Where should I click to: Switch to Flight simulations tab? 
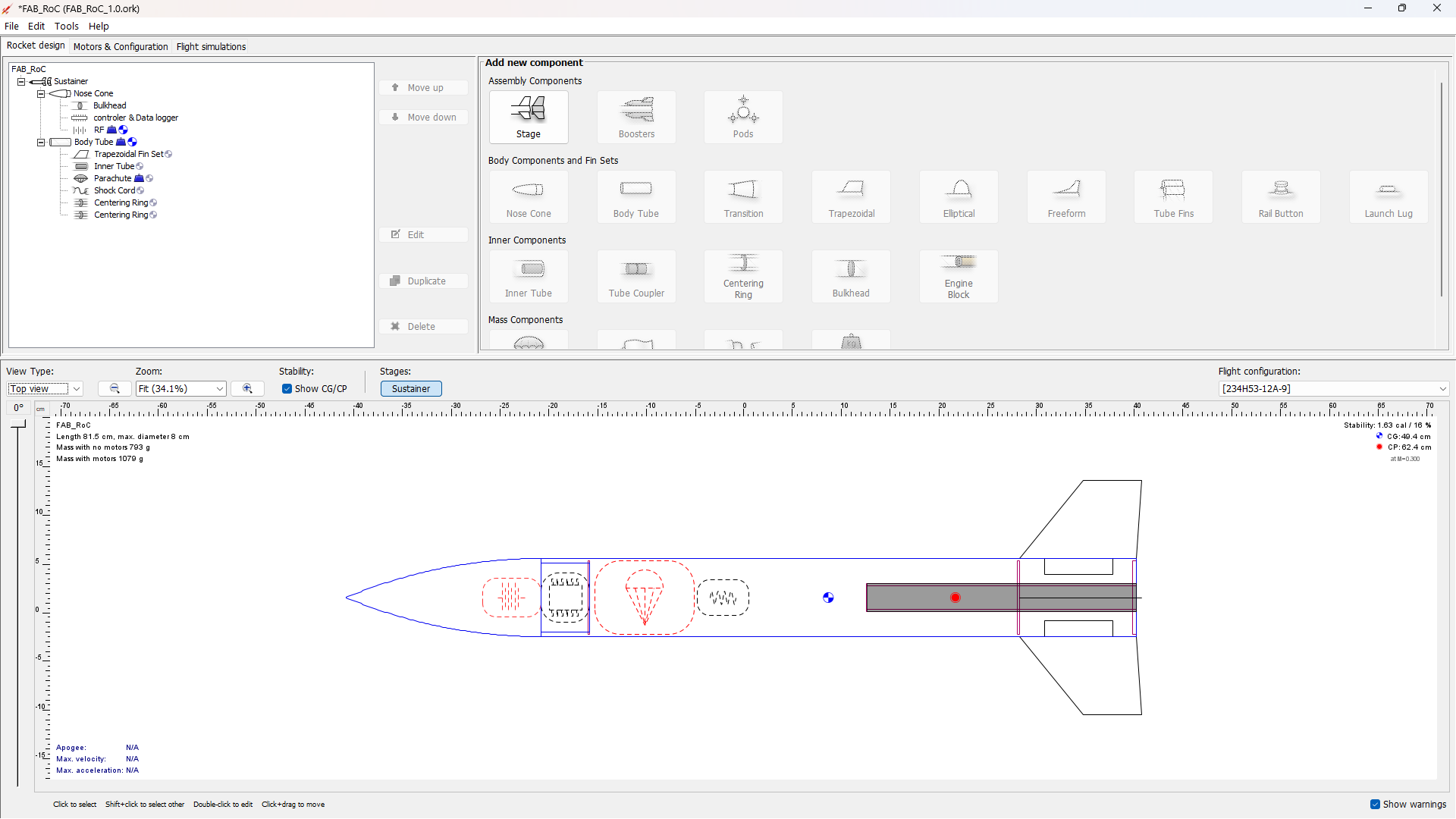(211, 46)
